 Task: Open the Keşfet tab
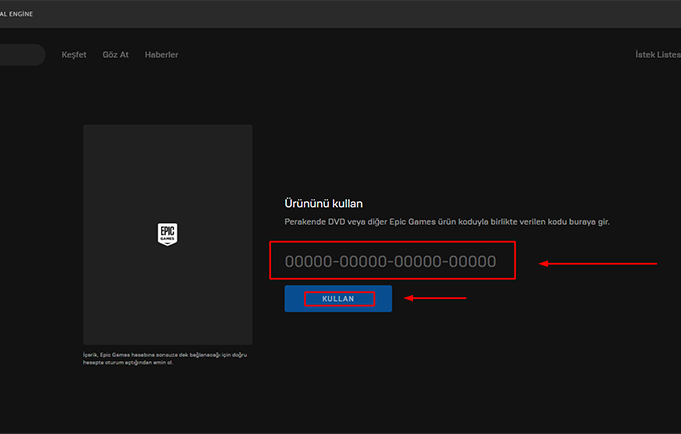coord(74,55)
